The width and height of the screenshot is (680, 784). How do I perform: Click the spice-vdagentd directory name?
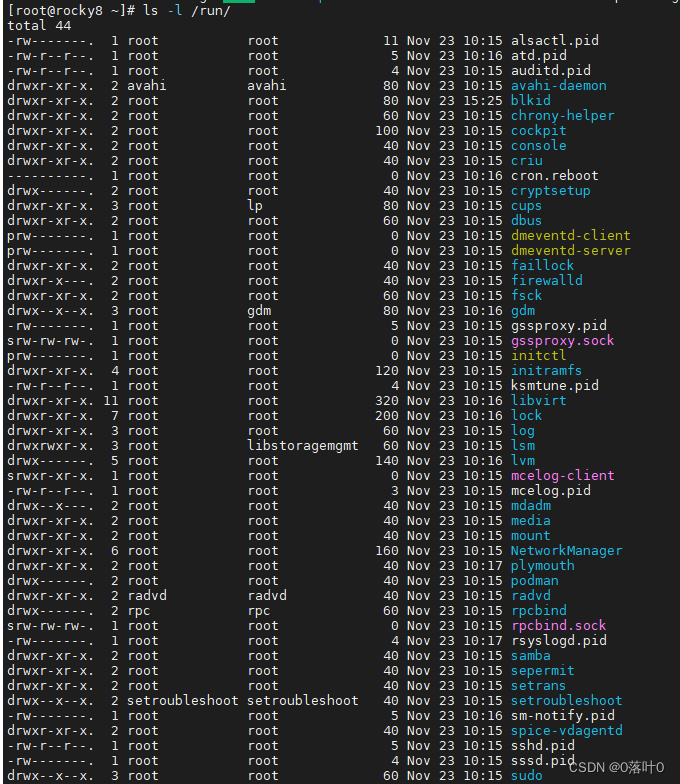pos(566,730)
